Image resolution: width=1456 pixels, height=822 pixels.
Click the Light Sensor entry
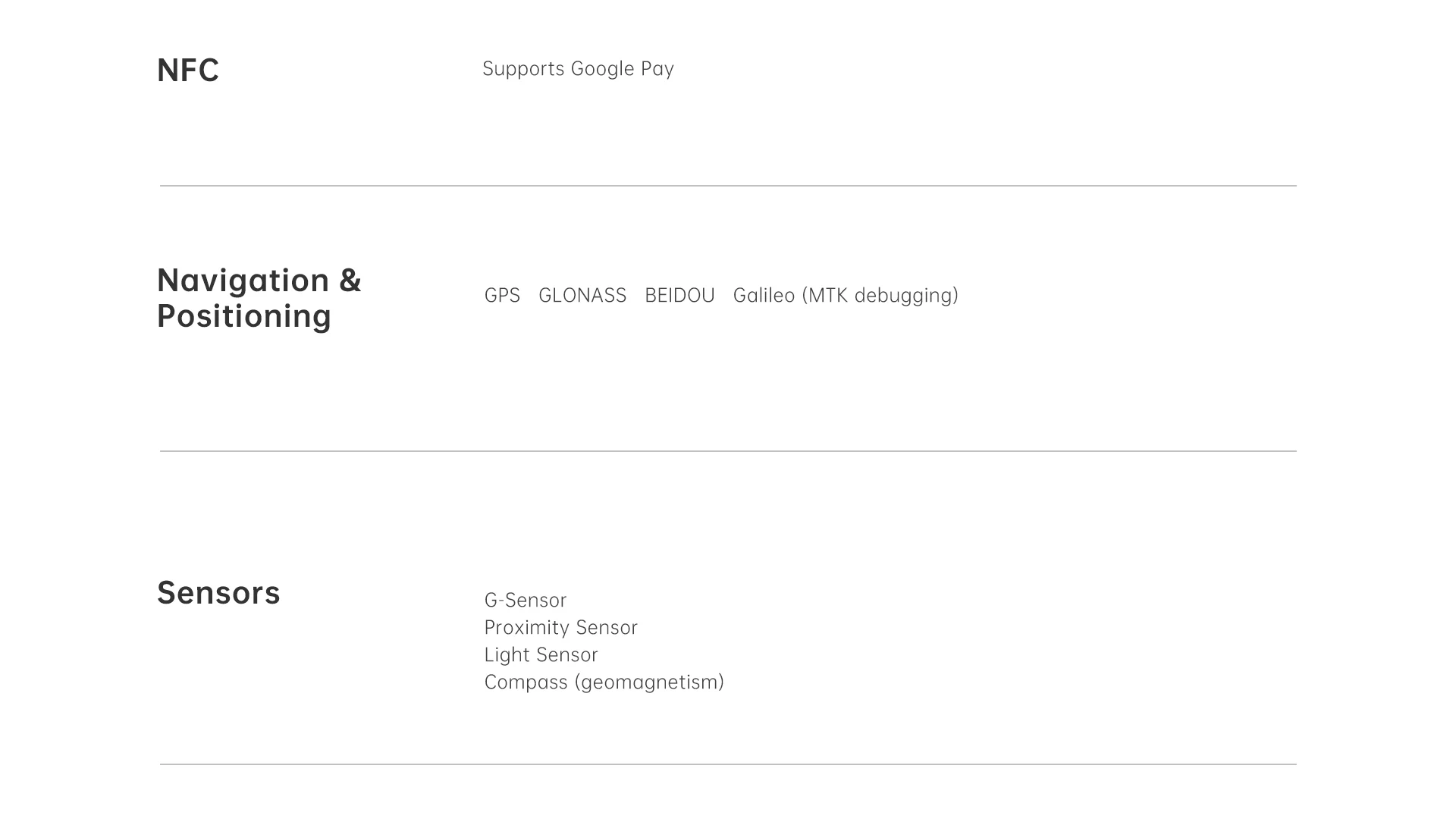click(541, 655)
